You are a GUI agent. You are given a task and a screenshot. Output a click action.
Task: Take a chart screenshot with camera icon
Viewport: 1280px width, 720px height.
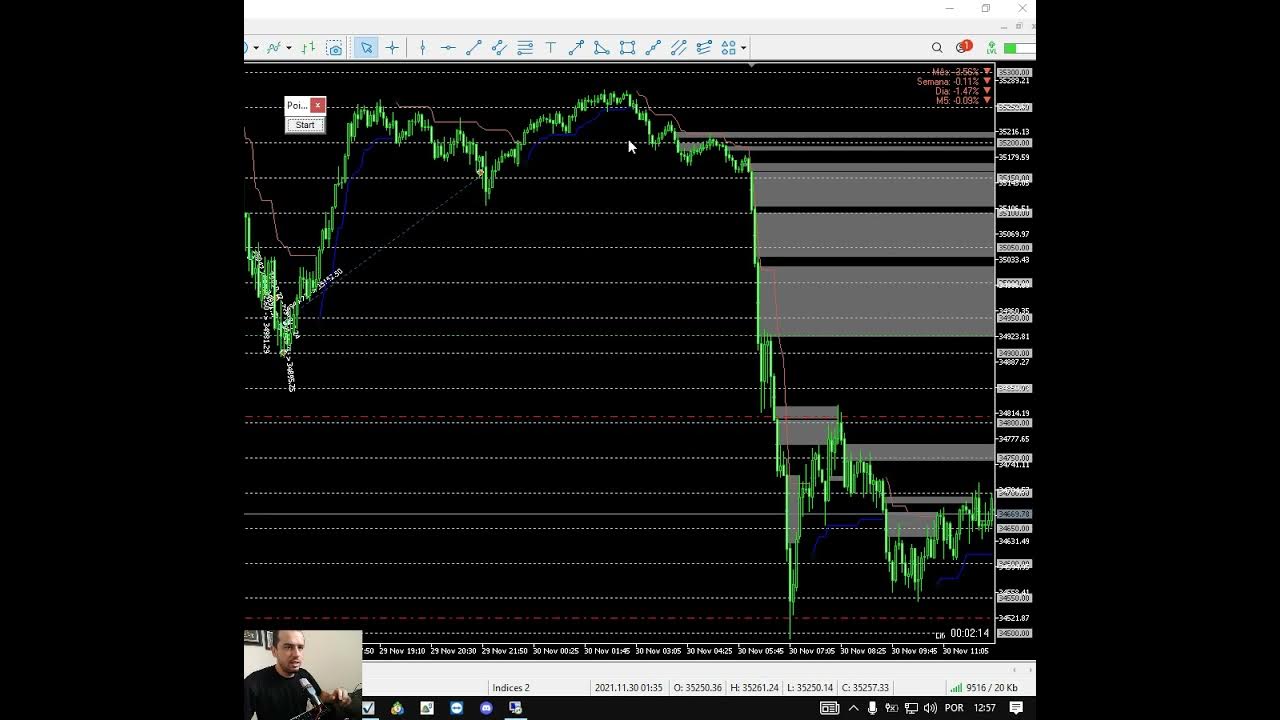(335, 48)
